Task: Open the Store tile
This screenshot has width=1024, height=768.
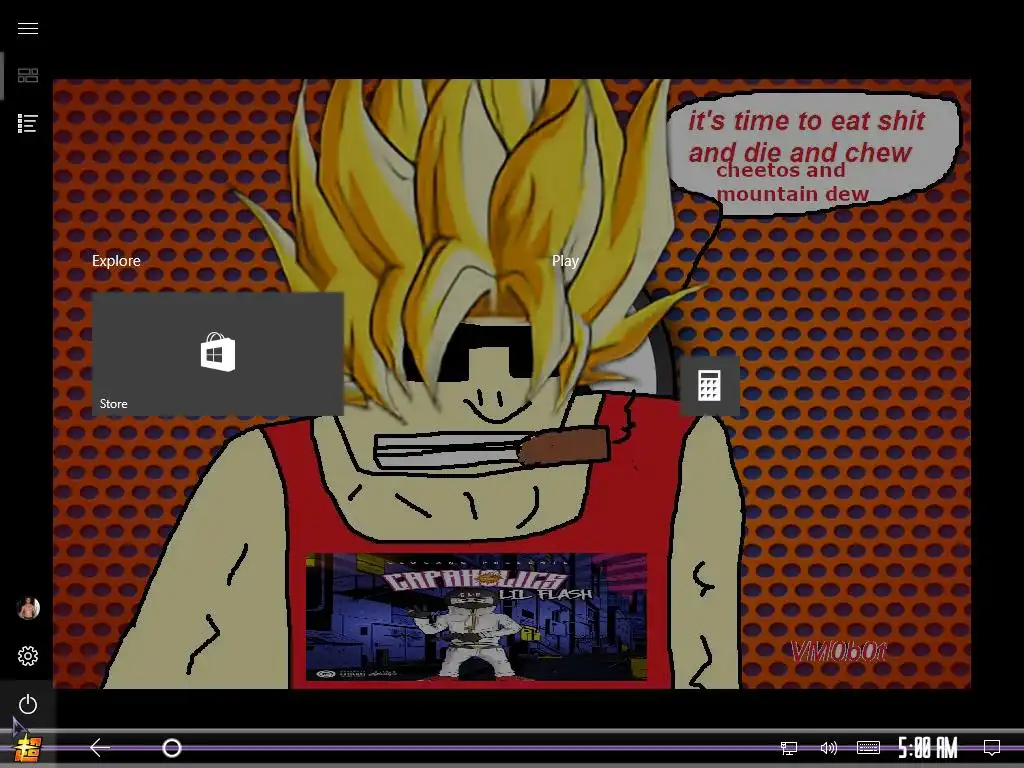Action: pyautogui.click(x=217, y=354)
